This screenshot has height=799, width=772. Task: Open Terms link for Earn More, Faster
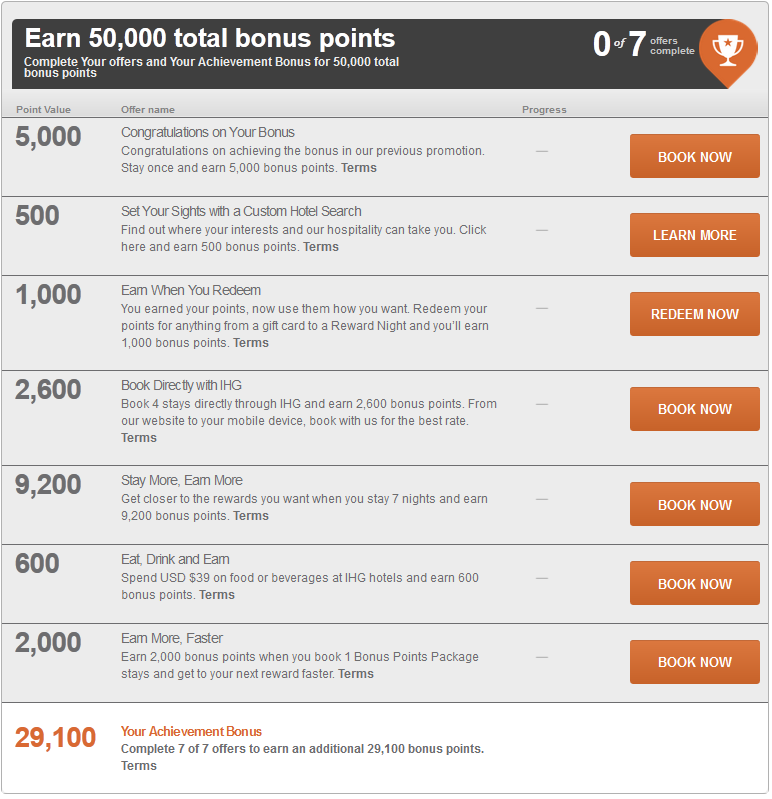pyautogui.click(x=356, y=674)
